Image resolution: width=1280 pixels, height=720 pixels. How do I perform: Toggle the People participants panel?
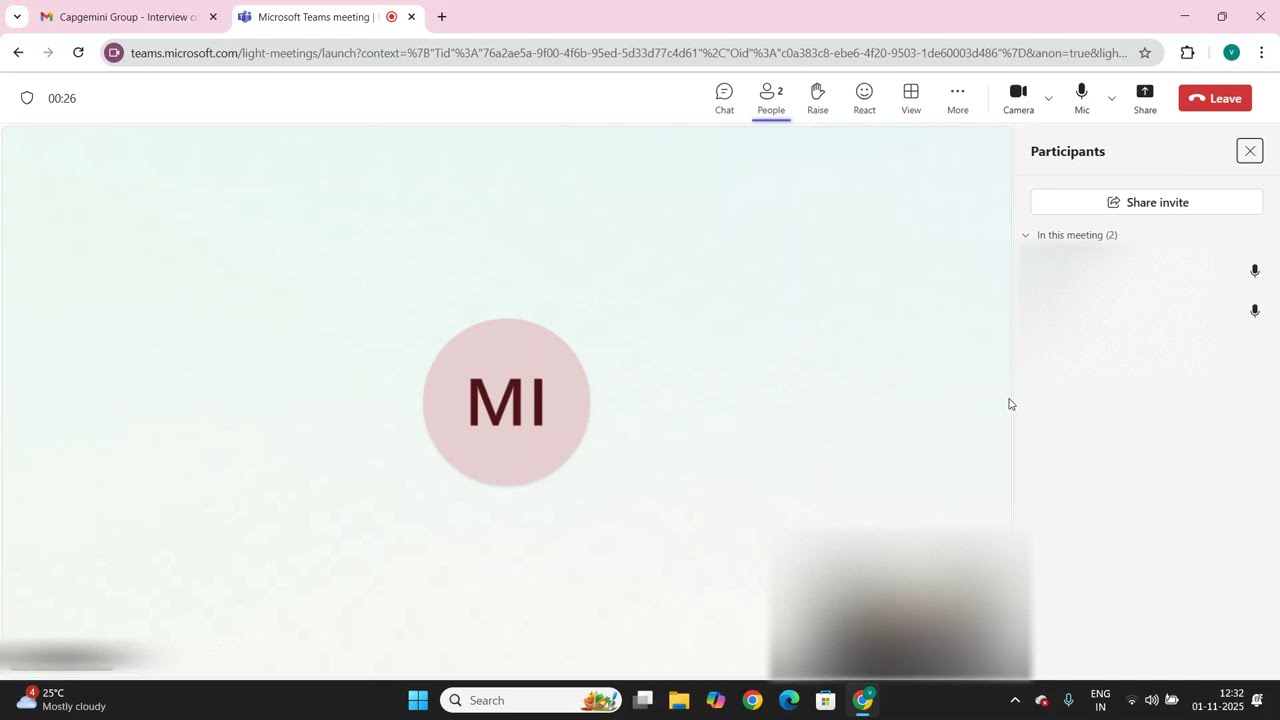click(x=771, y=98)
